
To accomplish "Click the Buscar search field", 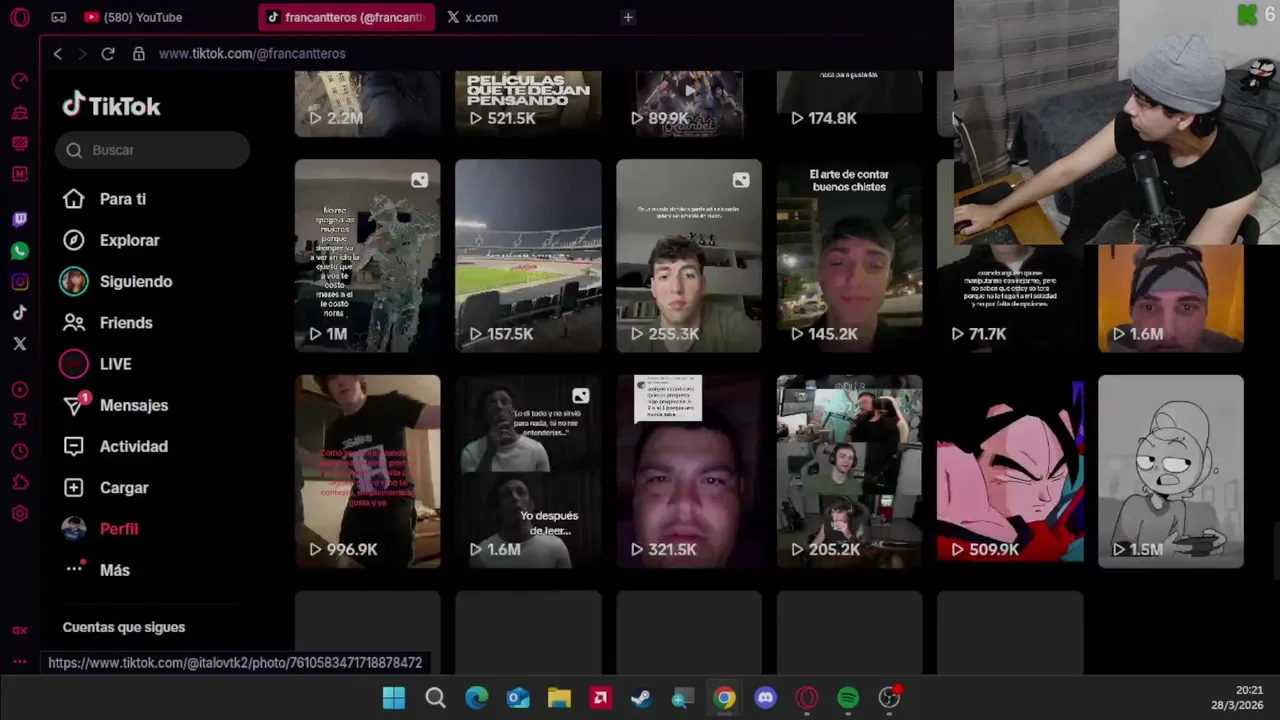I will [152, 150].
